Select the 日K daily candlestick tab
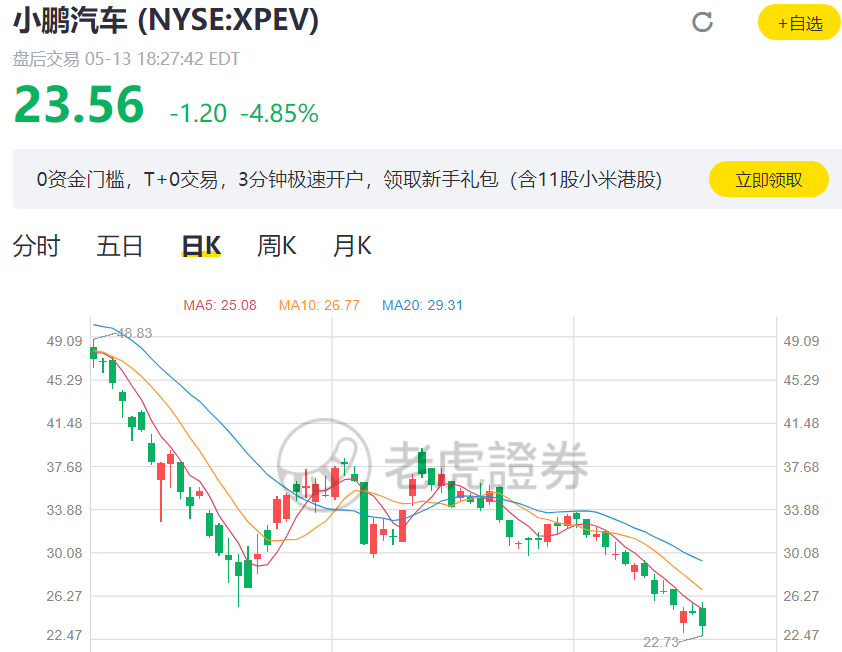The image size is (842, 652). point(201,246)
